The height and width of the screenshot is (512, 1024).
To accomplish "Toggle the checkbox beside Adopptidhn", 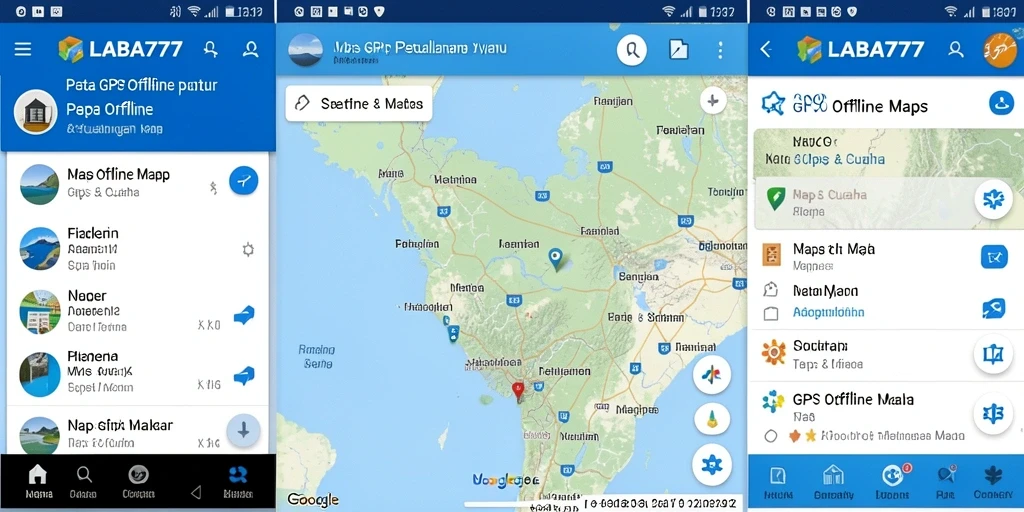I will (x=771, y=314).
